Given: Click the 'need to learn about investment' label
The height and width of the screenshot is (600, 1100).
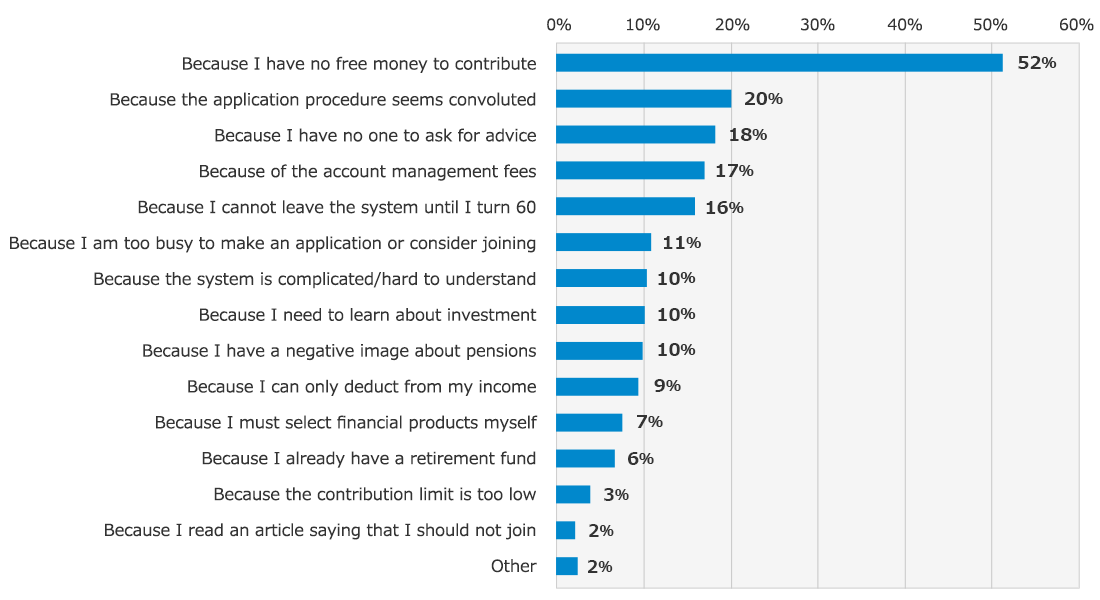Looking at the screenshot, I should click(x=367, y=315).
